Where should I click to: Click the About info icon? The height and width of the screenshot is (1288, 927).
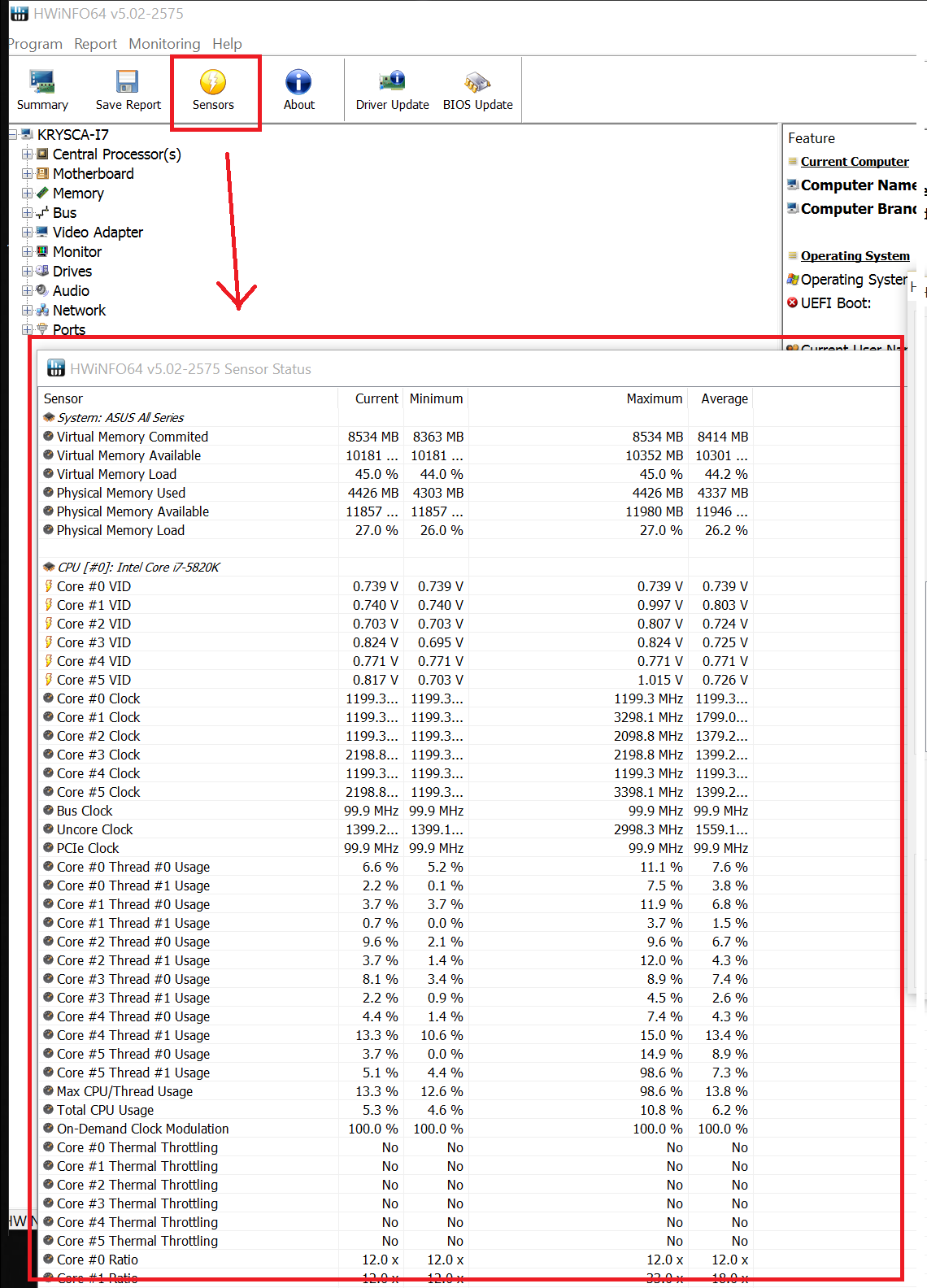click(x=298, y=81)
